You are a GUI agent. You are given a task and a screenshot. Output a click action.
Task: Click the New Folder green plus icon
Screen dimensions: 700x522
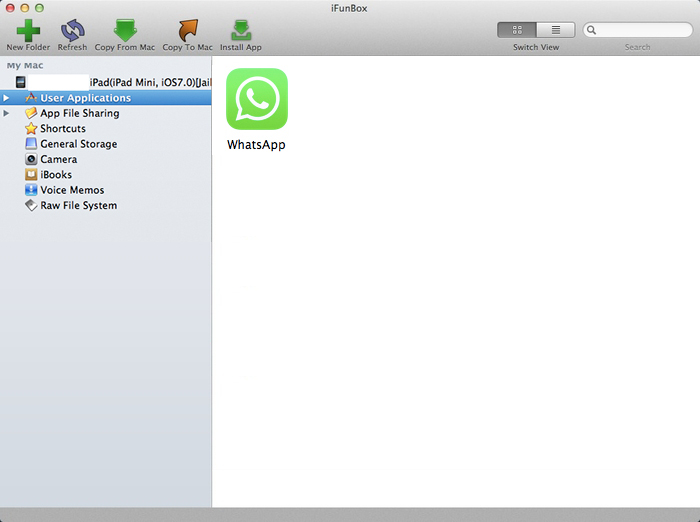[28, 30]
